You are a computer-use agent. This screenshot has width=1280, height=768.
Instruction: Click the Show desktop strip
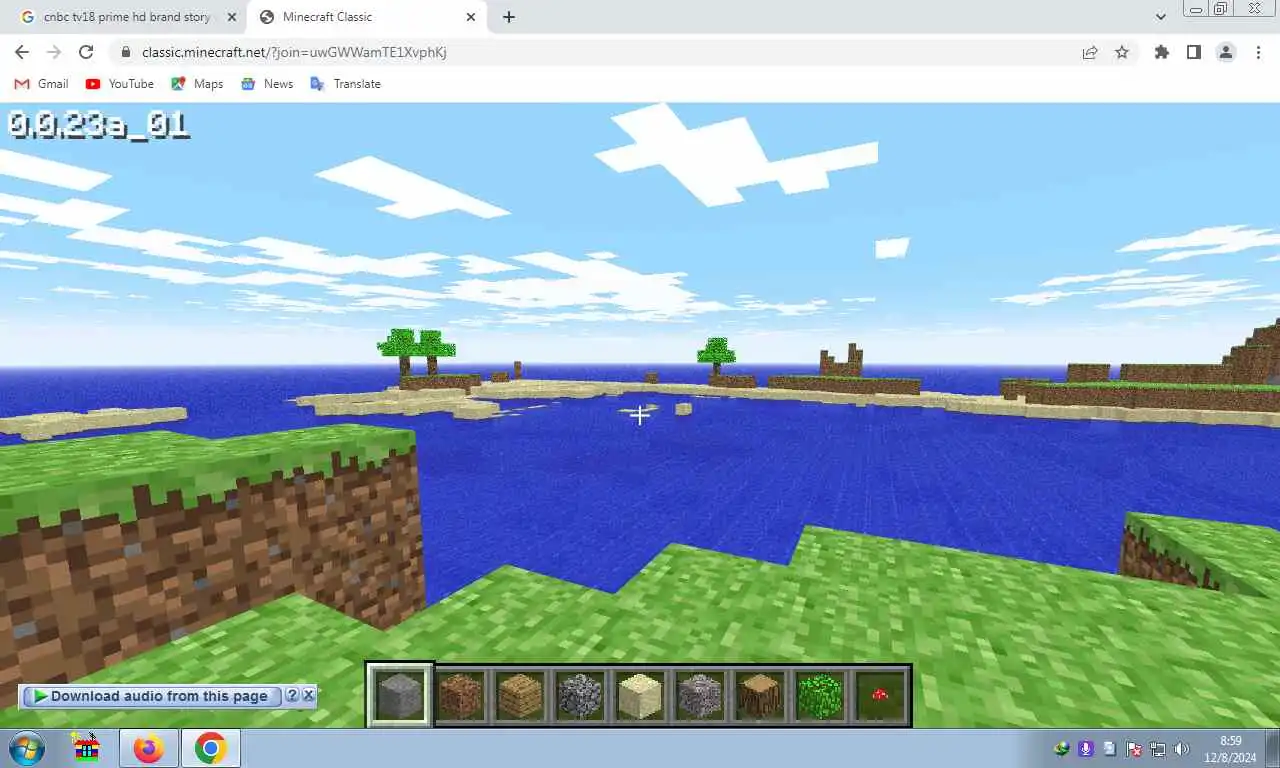[1273, 749]
